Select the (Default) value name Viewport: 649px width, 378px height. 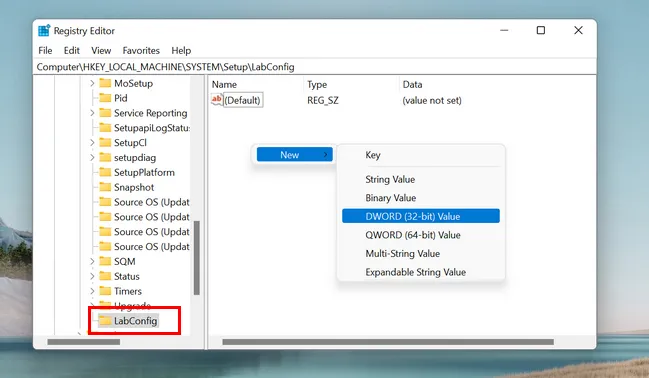243,100
